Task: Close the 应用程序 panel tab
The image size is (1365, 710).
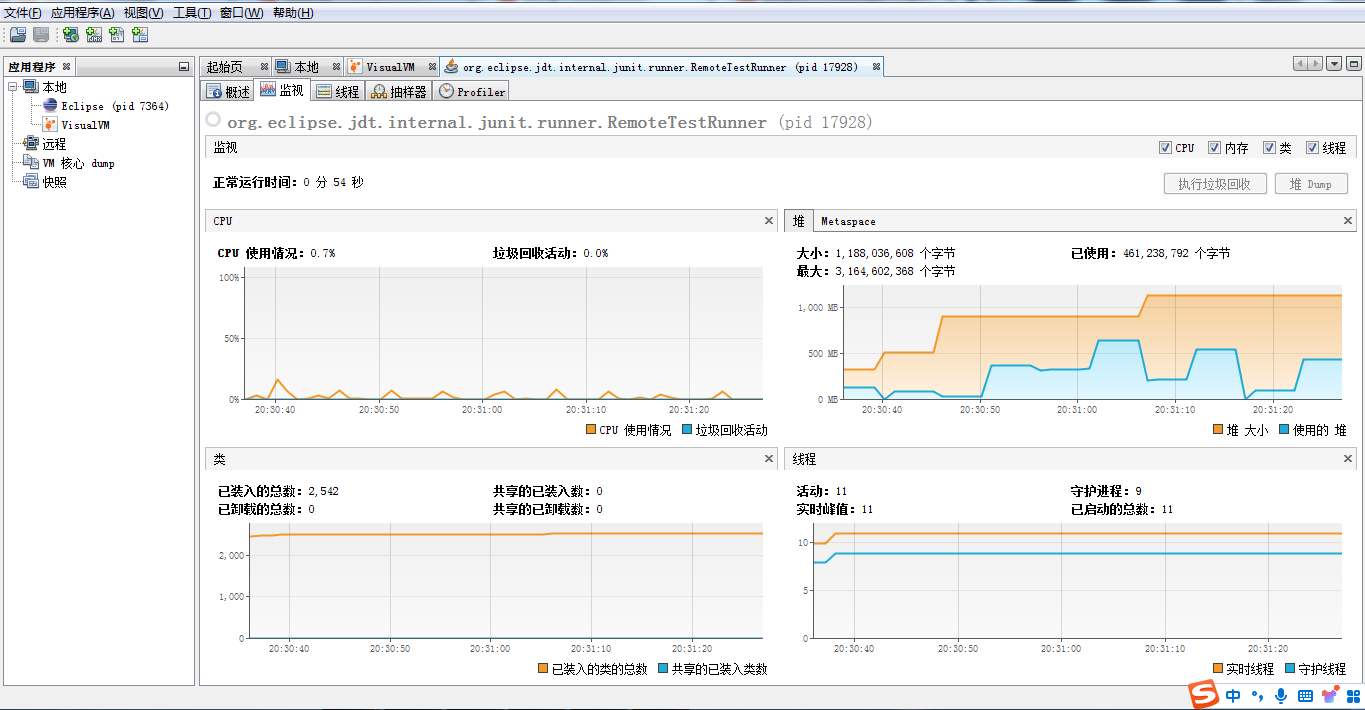Action: 67,66
